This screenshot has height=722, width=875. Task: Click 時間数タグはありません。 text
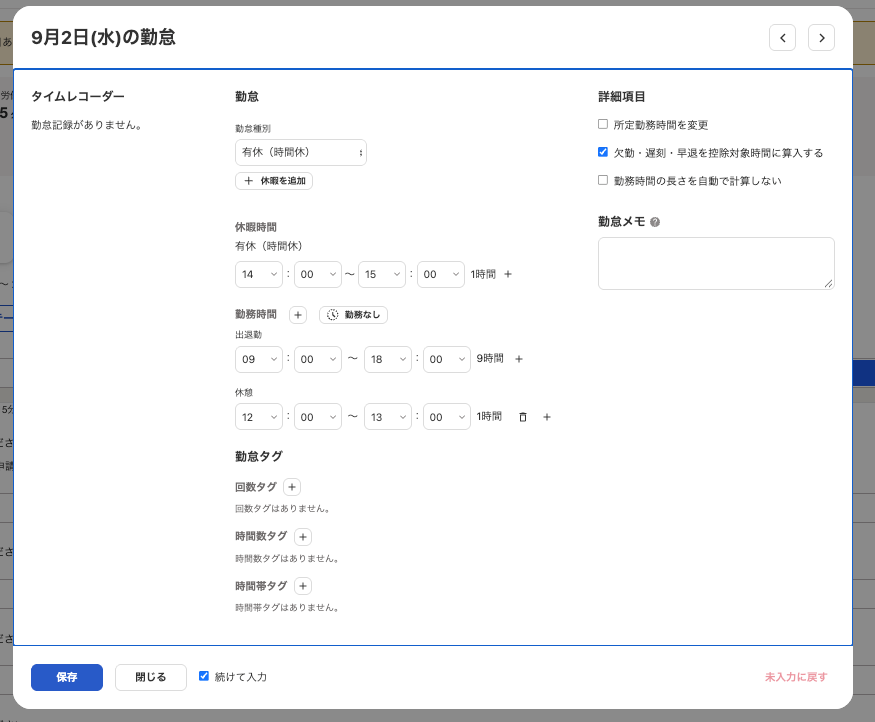click(287, 559)
